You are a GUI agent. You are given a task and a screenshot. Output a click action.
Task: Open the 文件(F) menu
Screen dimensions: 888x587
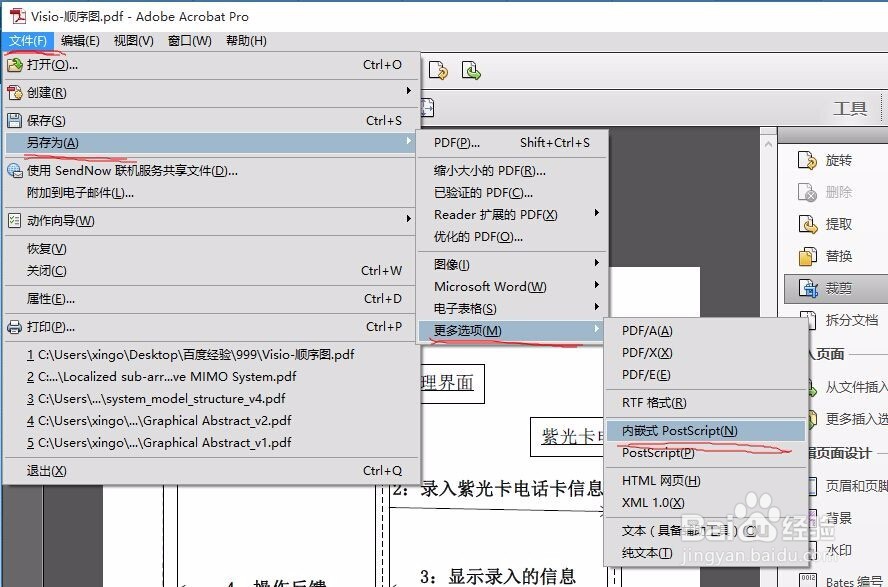(x=28, y=41)
